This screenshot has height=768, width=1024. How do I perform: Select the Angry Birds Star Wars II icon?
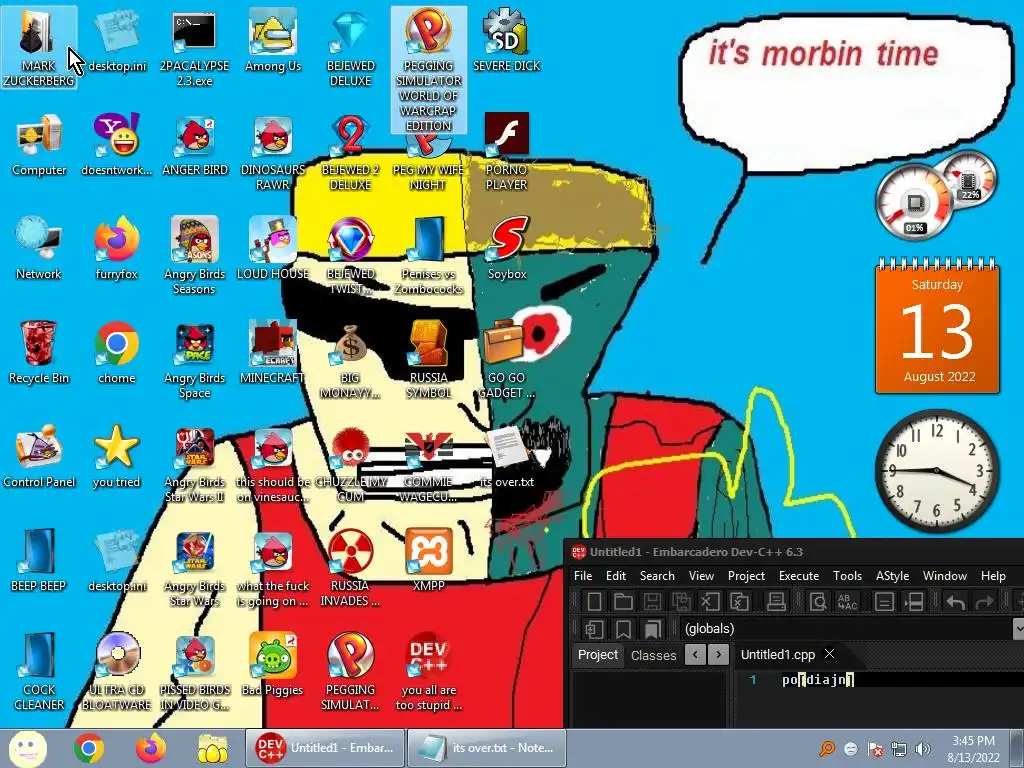coord(195,465)
